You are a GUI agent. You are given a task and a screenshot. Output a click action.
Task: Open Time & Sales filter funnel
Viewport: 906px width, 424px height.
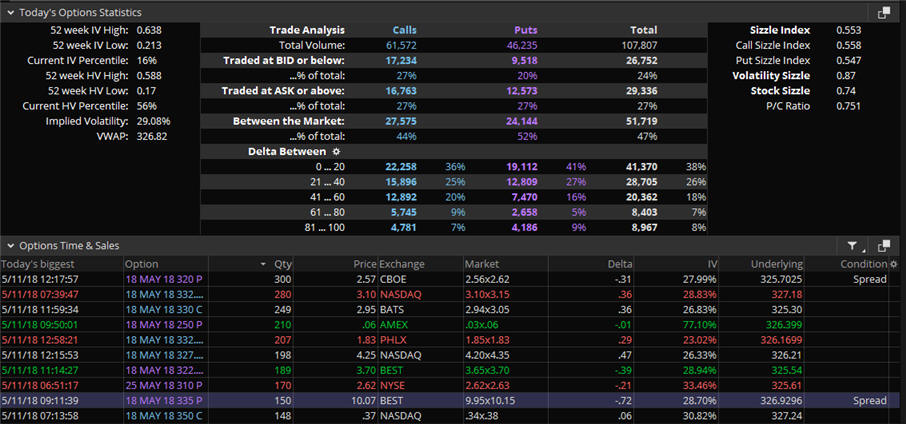coord(853,246)
